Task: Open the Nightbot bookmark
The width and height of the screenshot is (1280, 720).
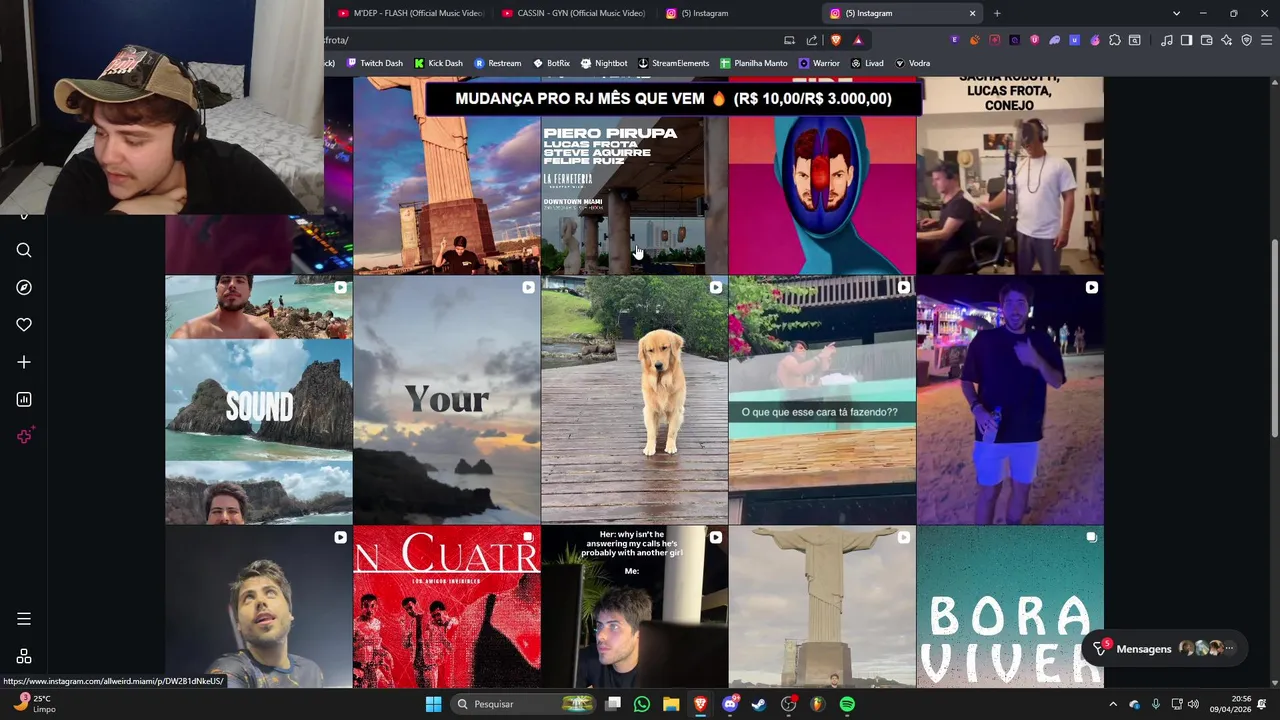Action: (x=604, y=63)
